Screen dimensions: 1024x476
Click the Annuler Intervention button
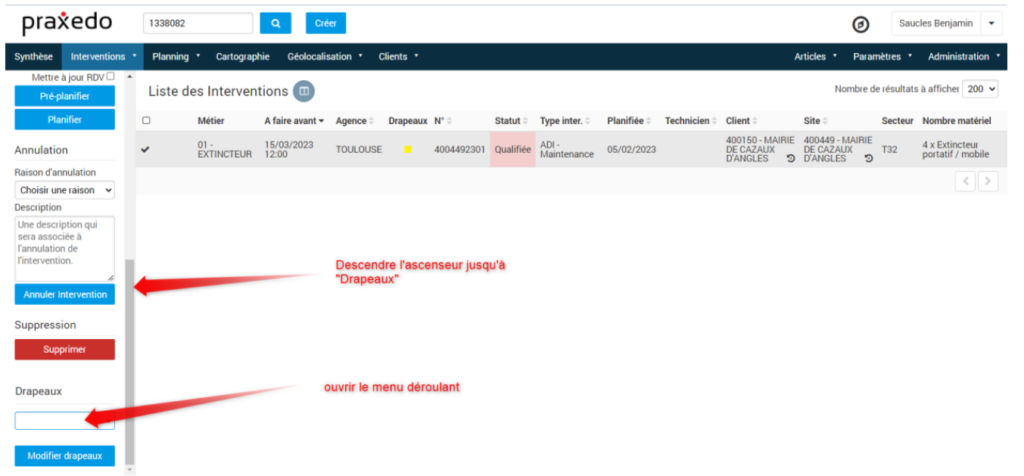point(65,294)
